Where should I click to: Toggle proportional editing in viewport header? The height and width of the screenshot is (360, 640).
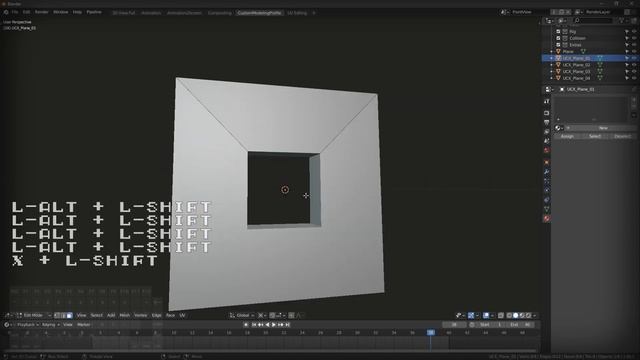point(291,315)
